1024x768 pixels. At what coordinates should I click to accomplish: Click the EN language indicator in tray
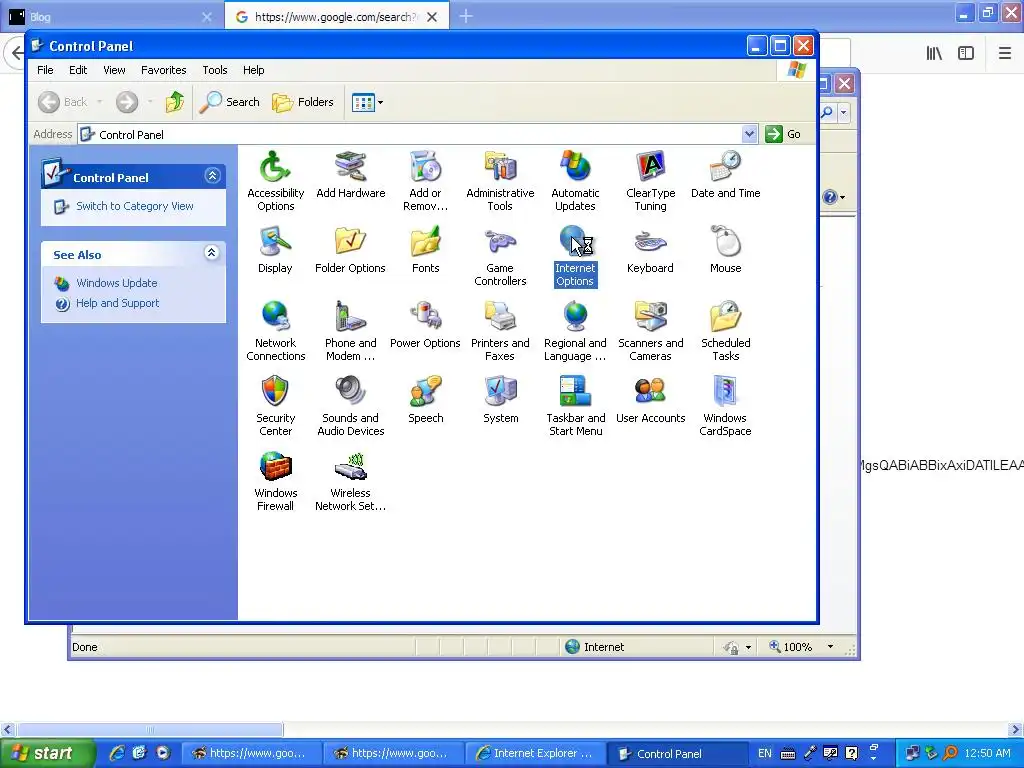pyautogui.click(x=765, y=753)
